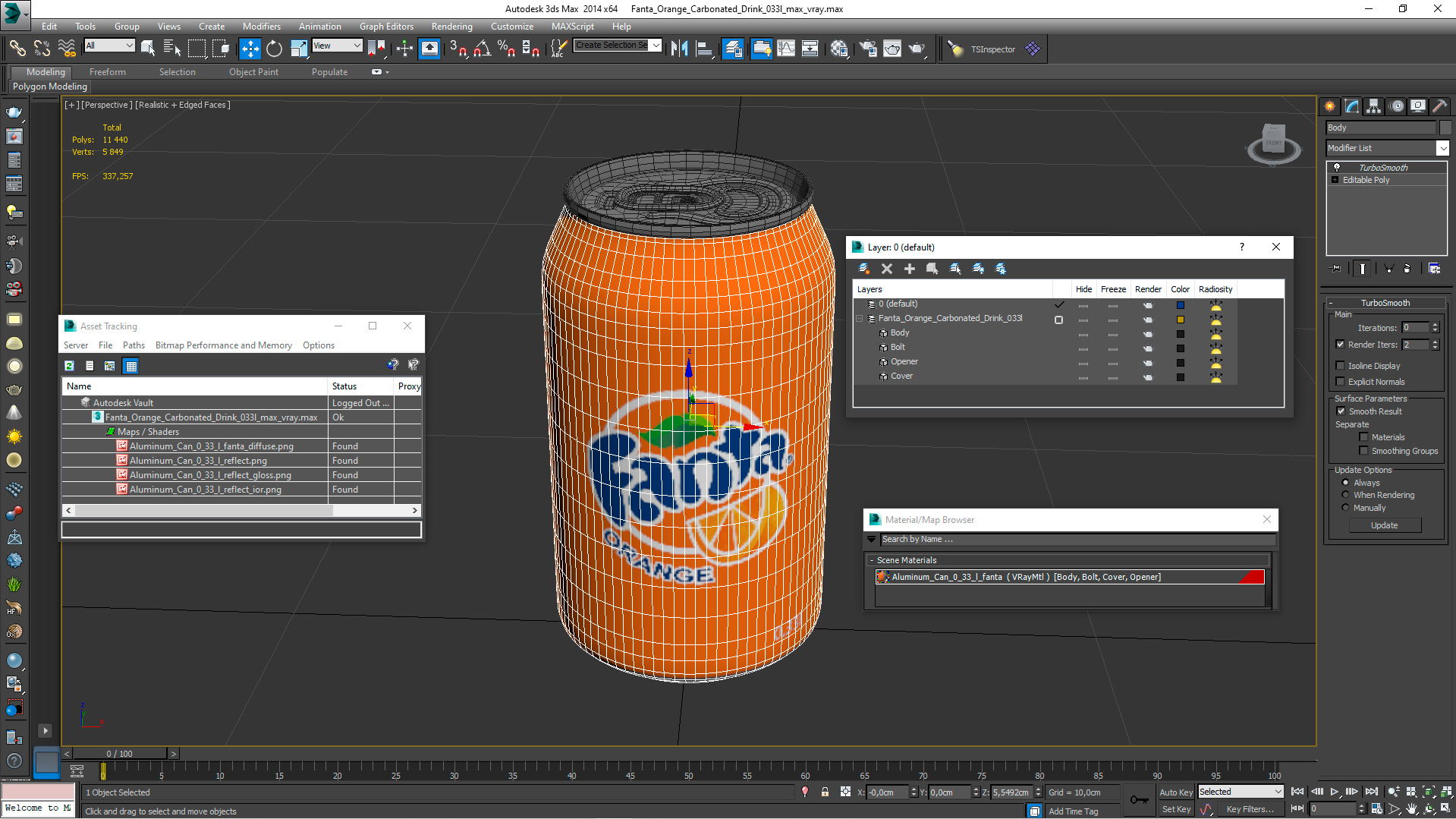Open Paths menu in Asset Tracking
This screenshot has width=1456, height=819.
(x=134, y=345)
